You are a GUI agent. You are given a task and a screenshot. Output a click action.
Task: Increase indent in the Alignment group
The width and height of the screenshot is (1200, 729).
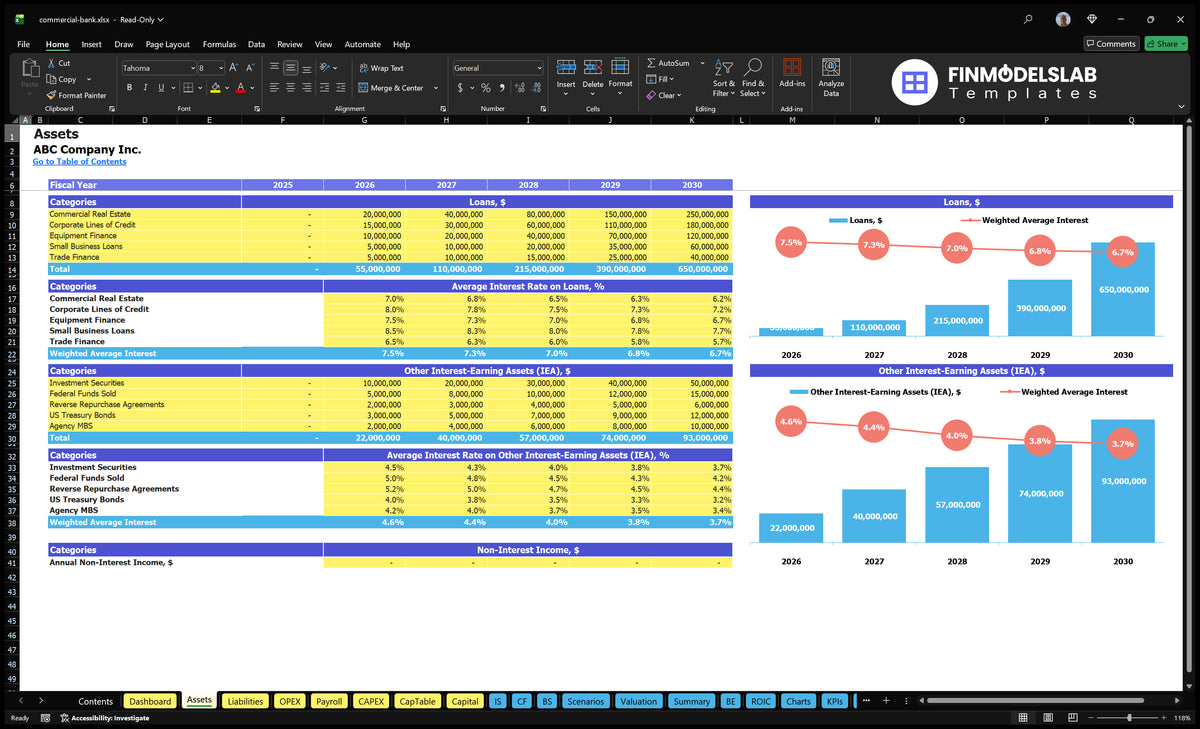pos(340,88)
